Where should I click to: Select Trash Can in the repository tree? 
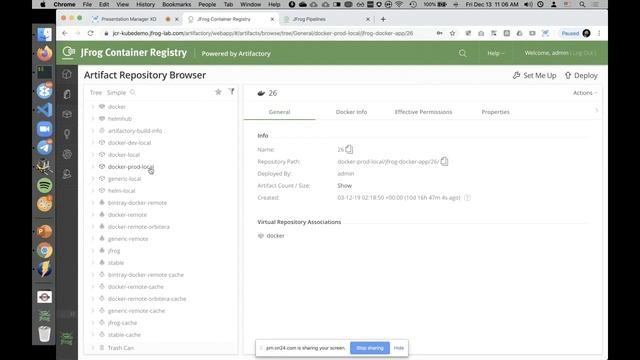point(120,348)
